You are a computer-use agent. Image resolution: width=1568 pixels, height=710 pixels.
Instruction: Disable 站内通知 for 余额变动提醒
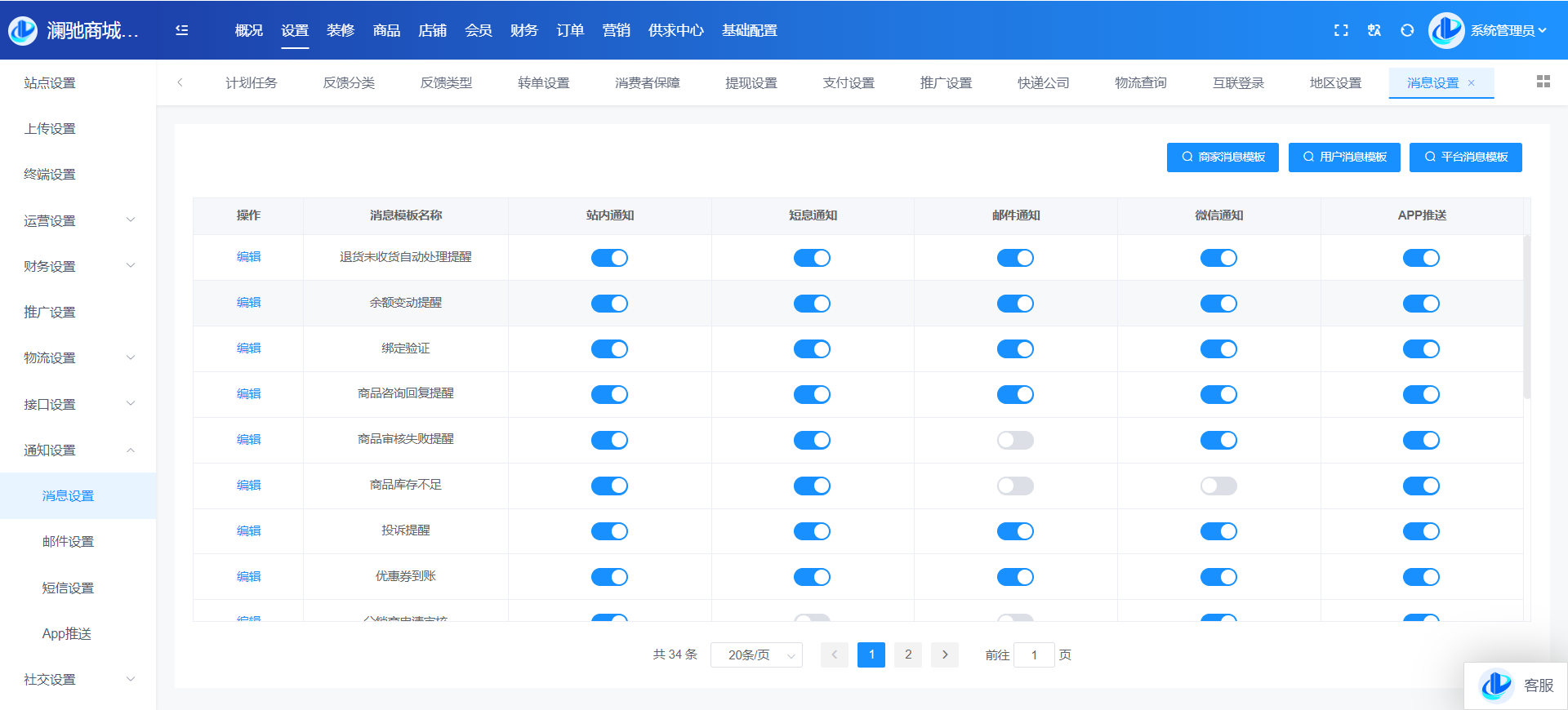tap(609, 304)
